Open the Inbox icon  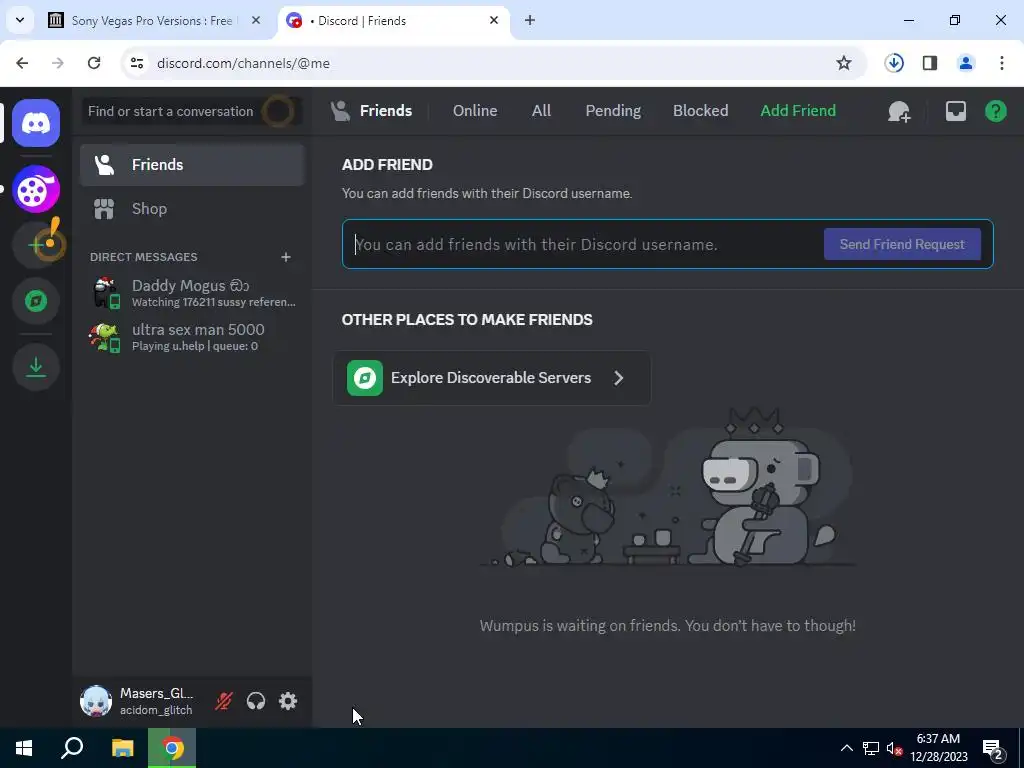click(955, 111)
